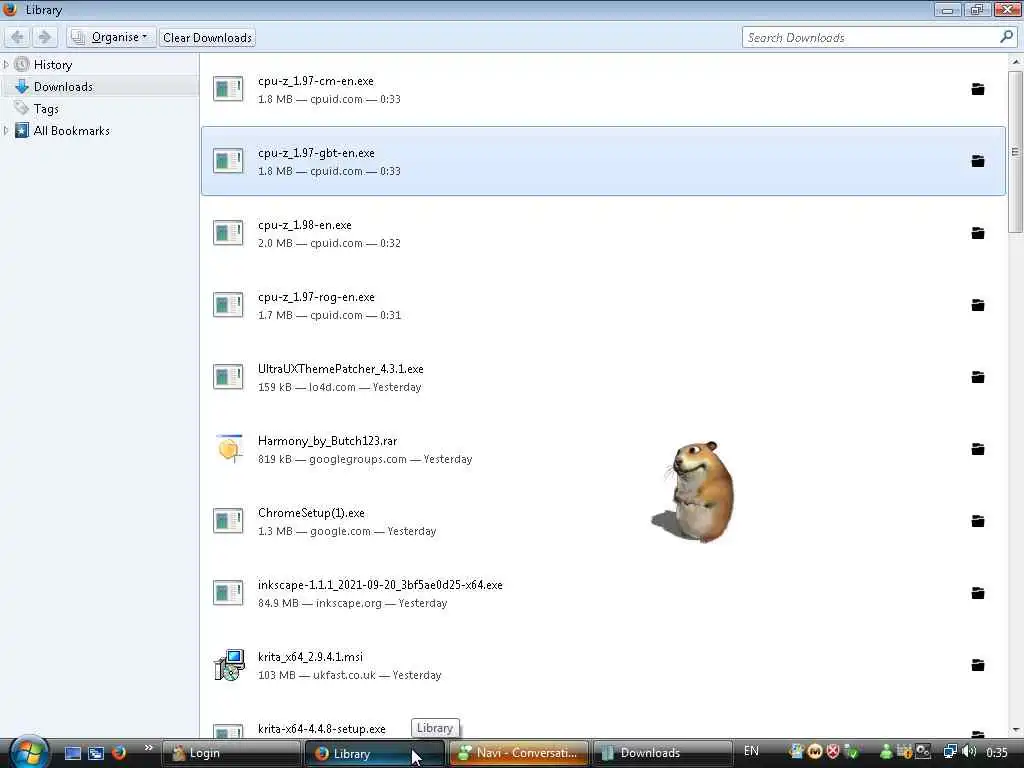1024x768 pixels.
Task: Click the krita_x64_2.9.4.1.msi installer icon
Action: pyautogui.click(x=229, y=665)
